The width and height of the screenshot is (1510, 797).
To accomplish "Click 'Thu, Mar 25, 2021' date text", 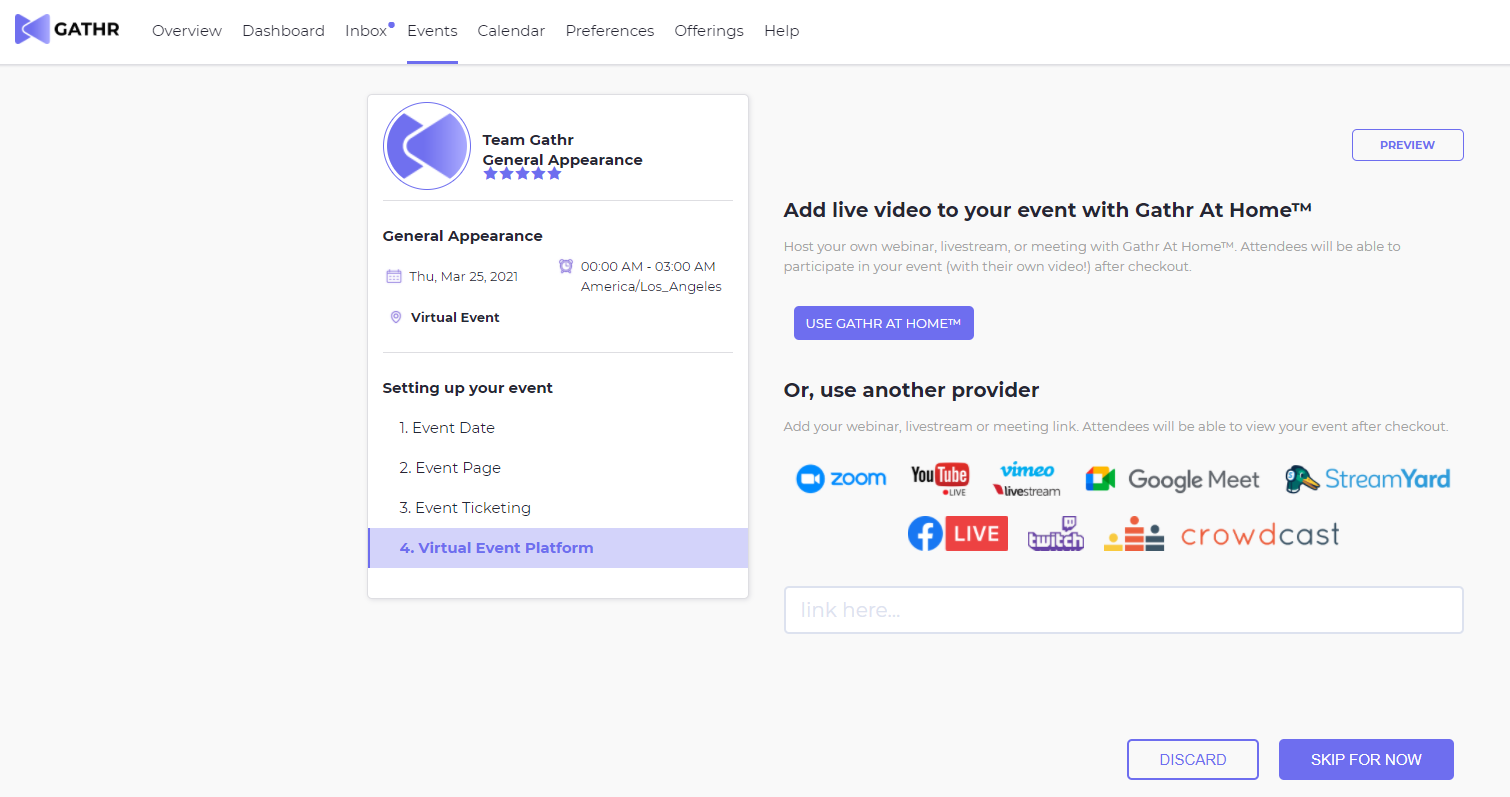I will (x=463, y=277).
